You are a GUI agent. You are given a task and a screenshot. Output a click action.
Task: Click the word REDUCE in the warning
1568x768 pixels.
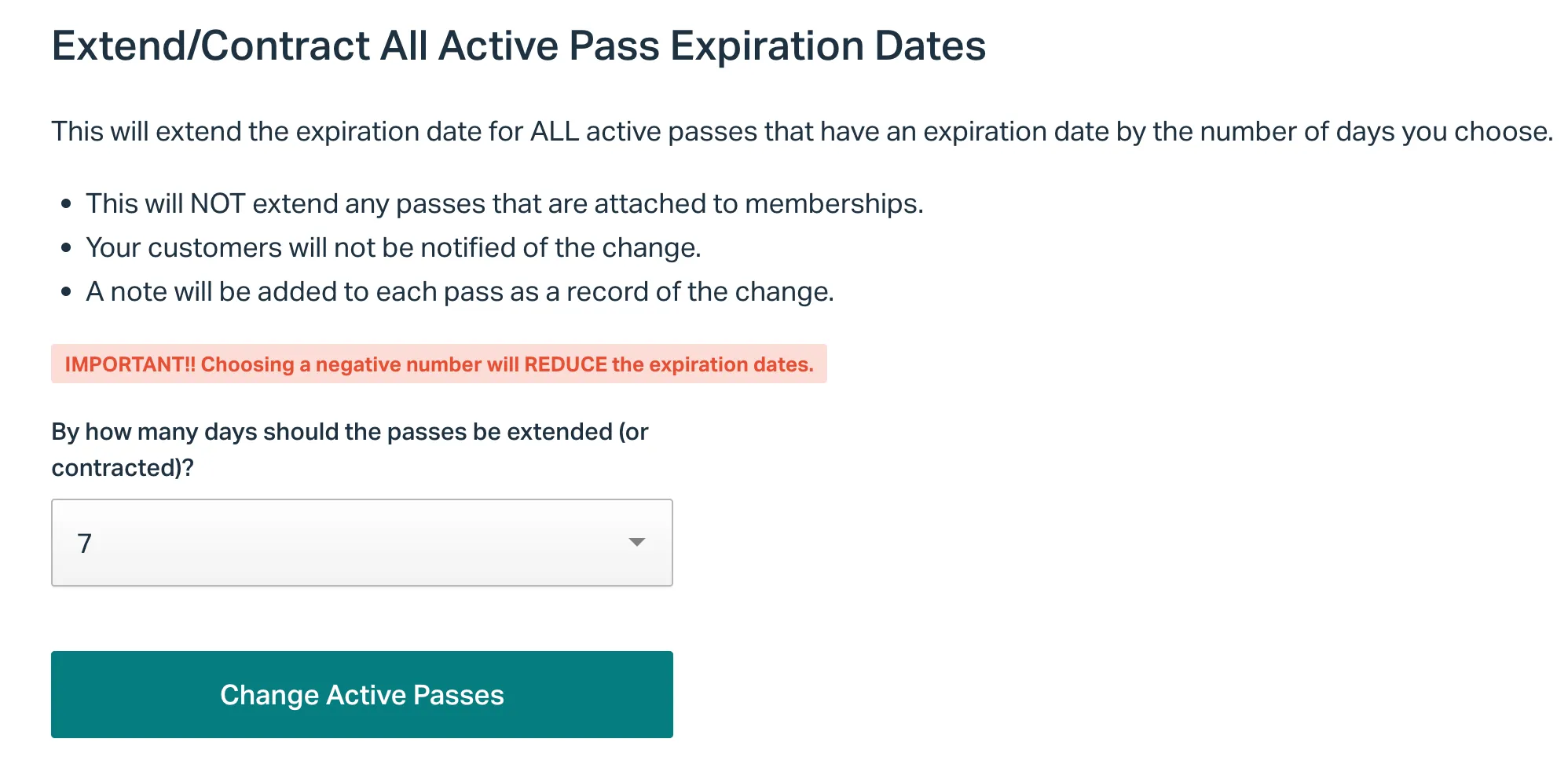566,364
